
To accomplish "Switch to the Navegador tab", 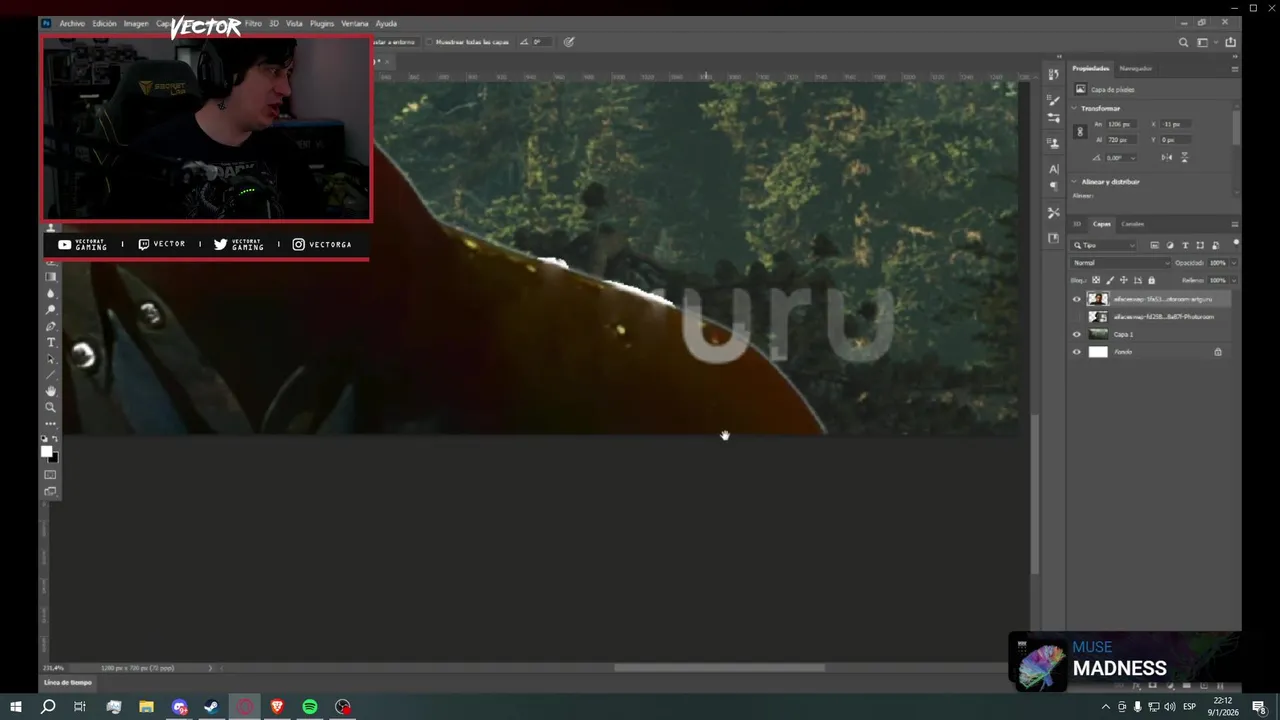I will tap(1136, 69).
